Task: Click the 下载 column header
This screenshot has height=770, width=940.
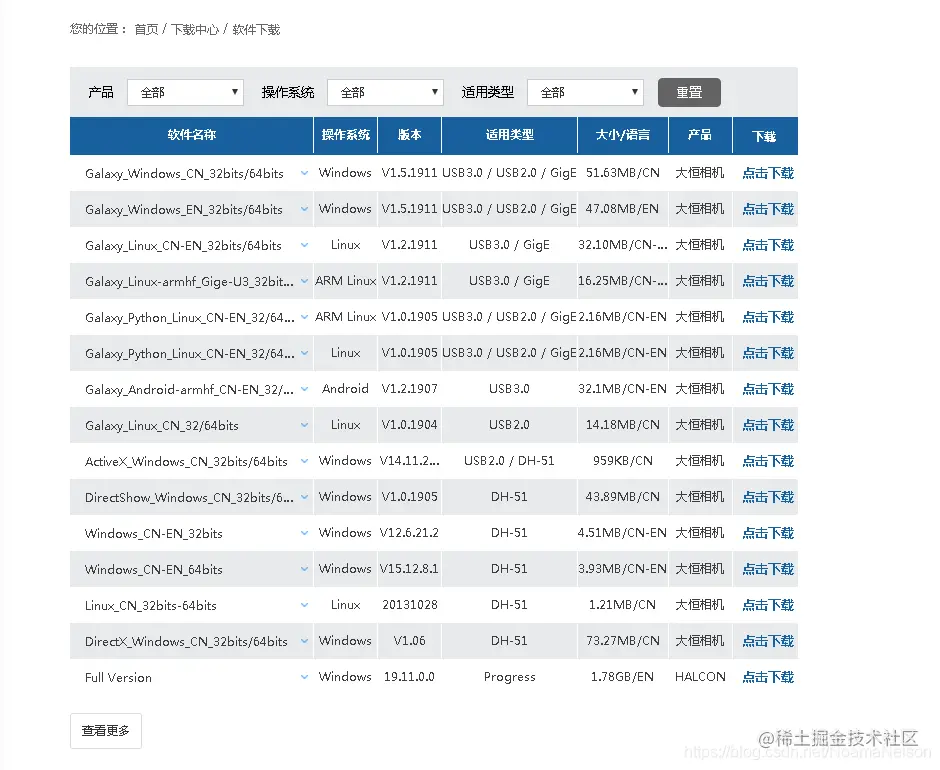Action: [x=764, y=136]
